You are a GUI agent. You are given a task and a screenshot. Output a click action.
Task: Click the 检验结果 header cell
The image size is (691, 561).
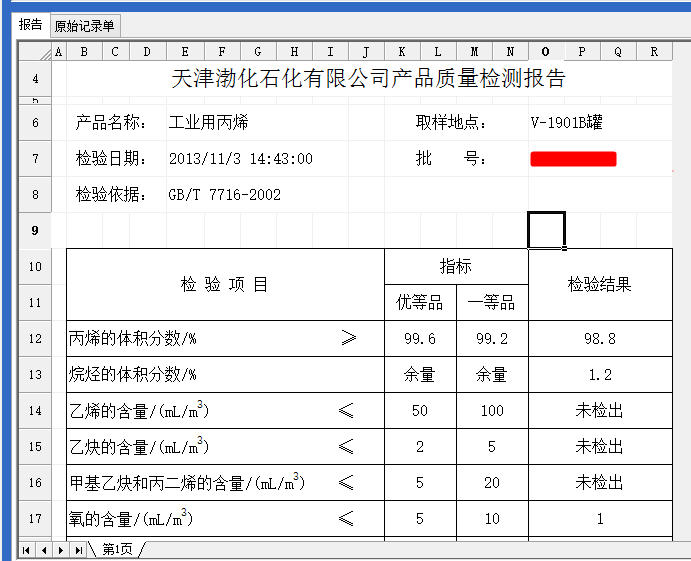(600, 285)
